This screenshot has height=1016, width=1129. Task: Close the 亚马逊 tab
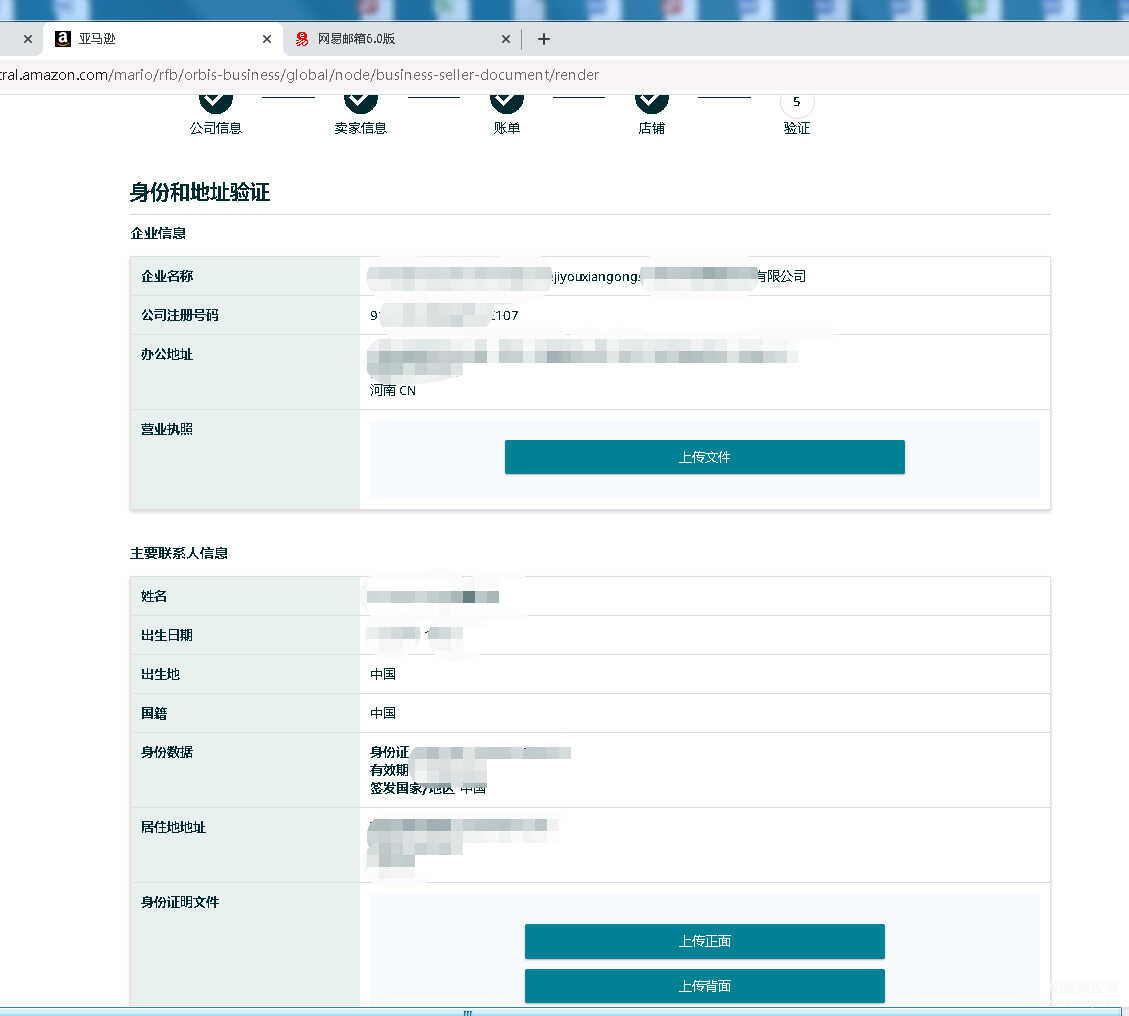point(267,39)
